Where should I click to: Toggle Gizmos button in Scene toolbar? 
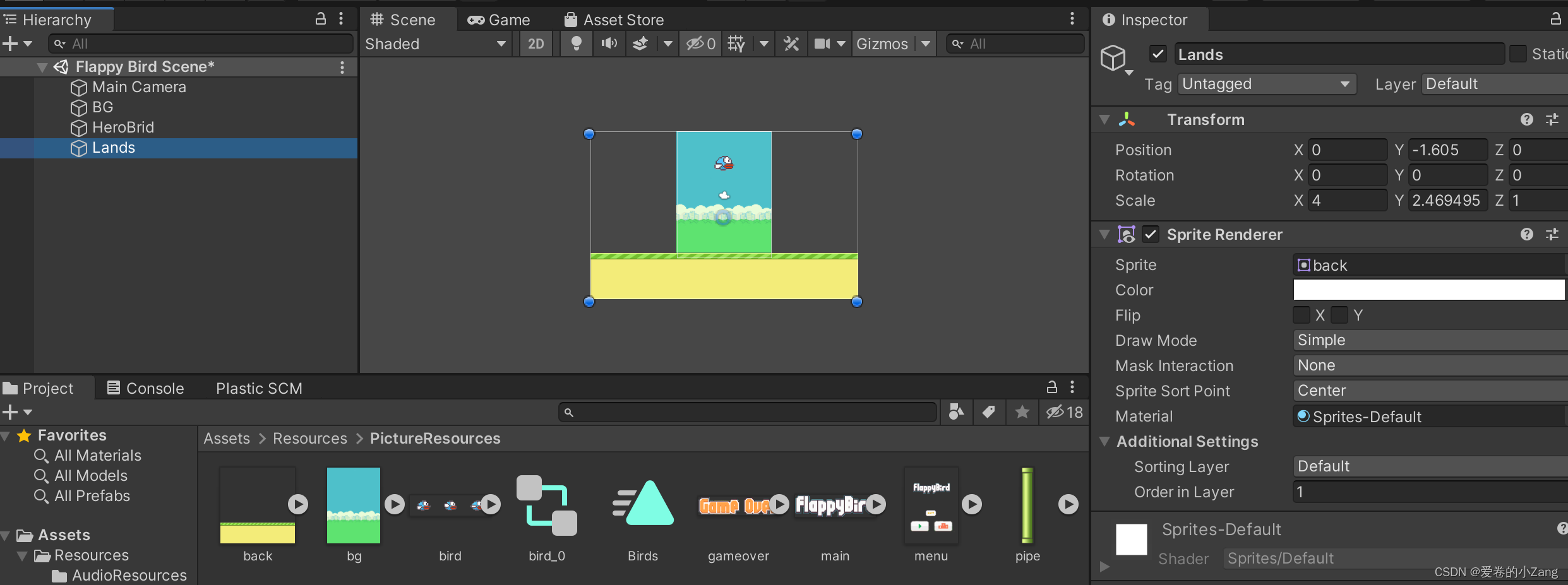(882, 44)
